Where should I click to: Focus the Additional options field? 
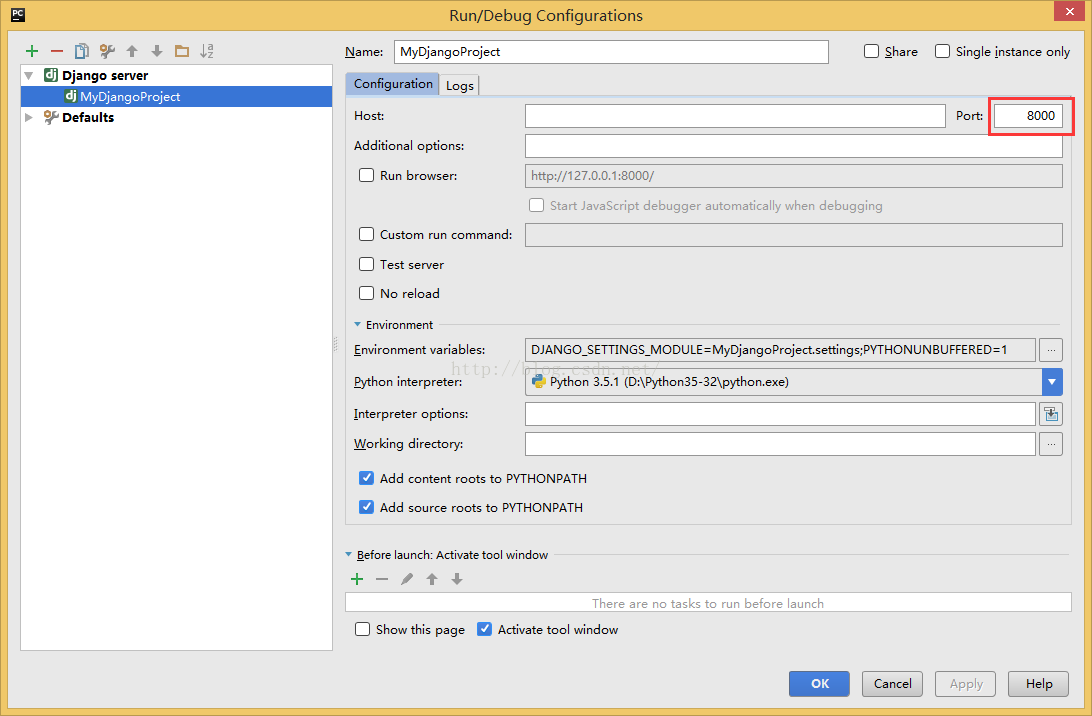(x=793, y=146)
